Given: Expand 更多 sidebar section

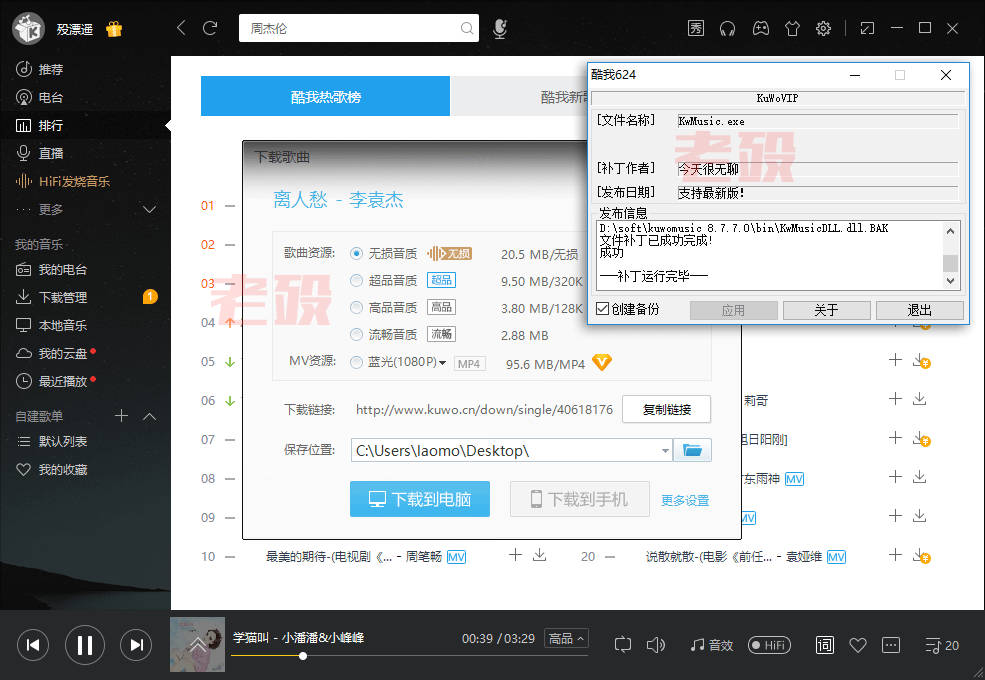Looking at the screenshot, I should pos(150,209).
